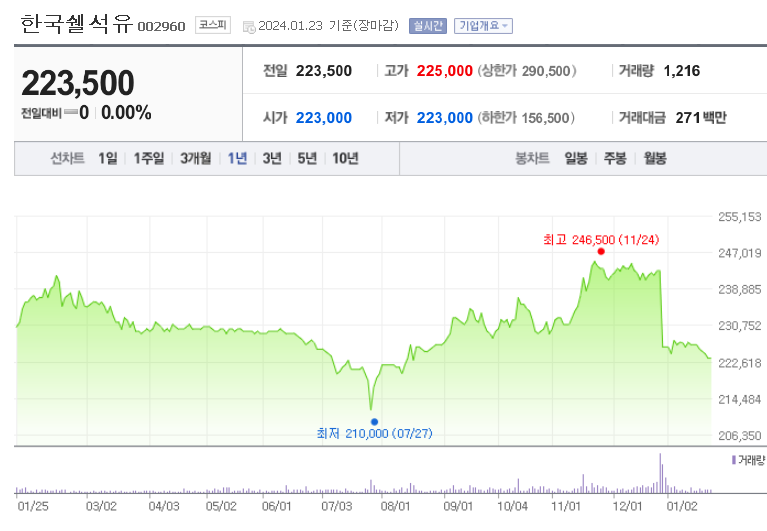Switch to the 월봉 monthly candle chart

[x=655, y=158]
